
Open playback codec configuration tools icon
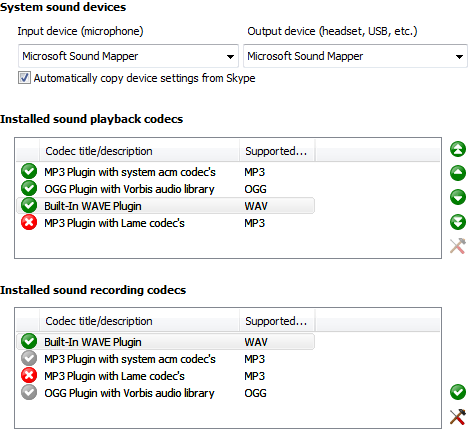tap(458, 246)
